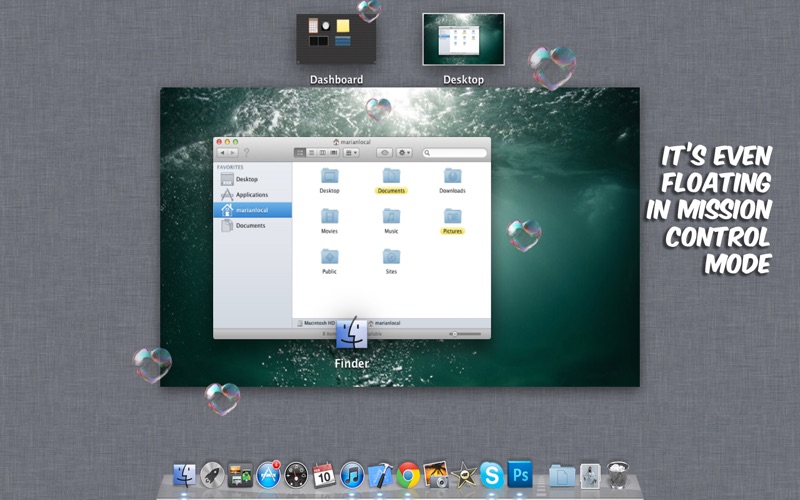Select marianlocal in the sidebar

pyautogui.click(x=253, y=210)
